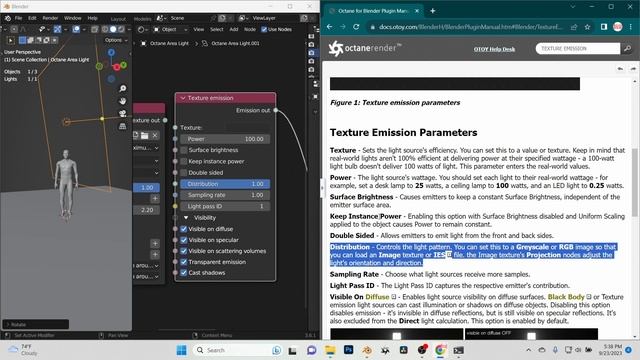
Task: Open the Chrome icon in the taskbar
Action: click(x=440, y=350)
